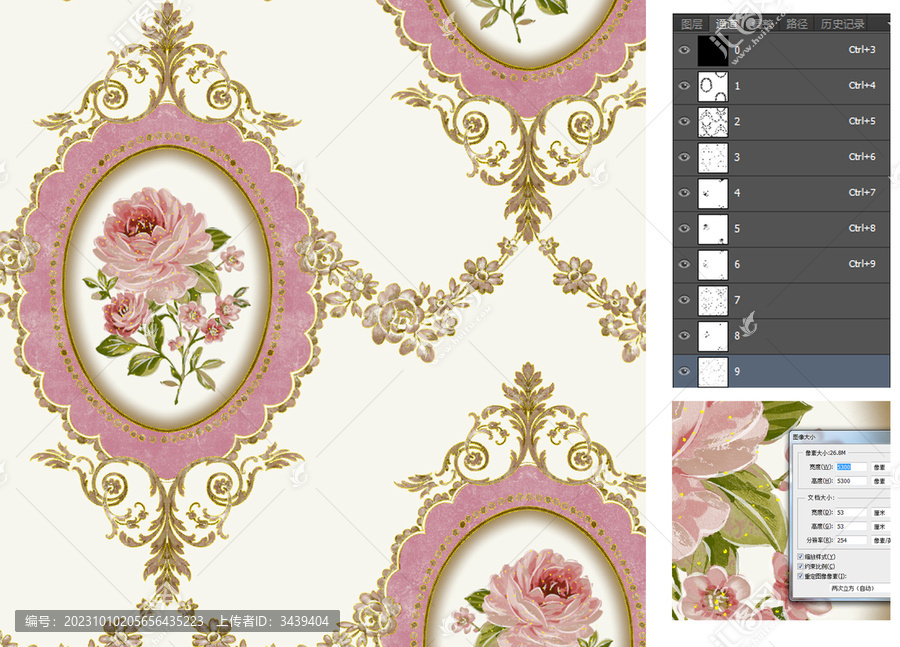Toggle the 约束比例(C) checkbox
The image size is (900, 647).
point(801,566)
